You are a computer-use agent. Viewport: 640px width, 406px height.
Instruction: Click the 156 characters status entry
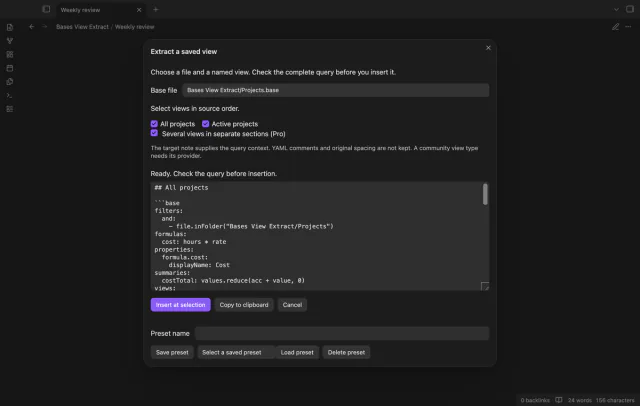(615, 400)
